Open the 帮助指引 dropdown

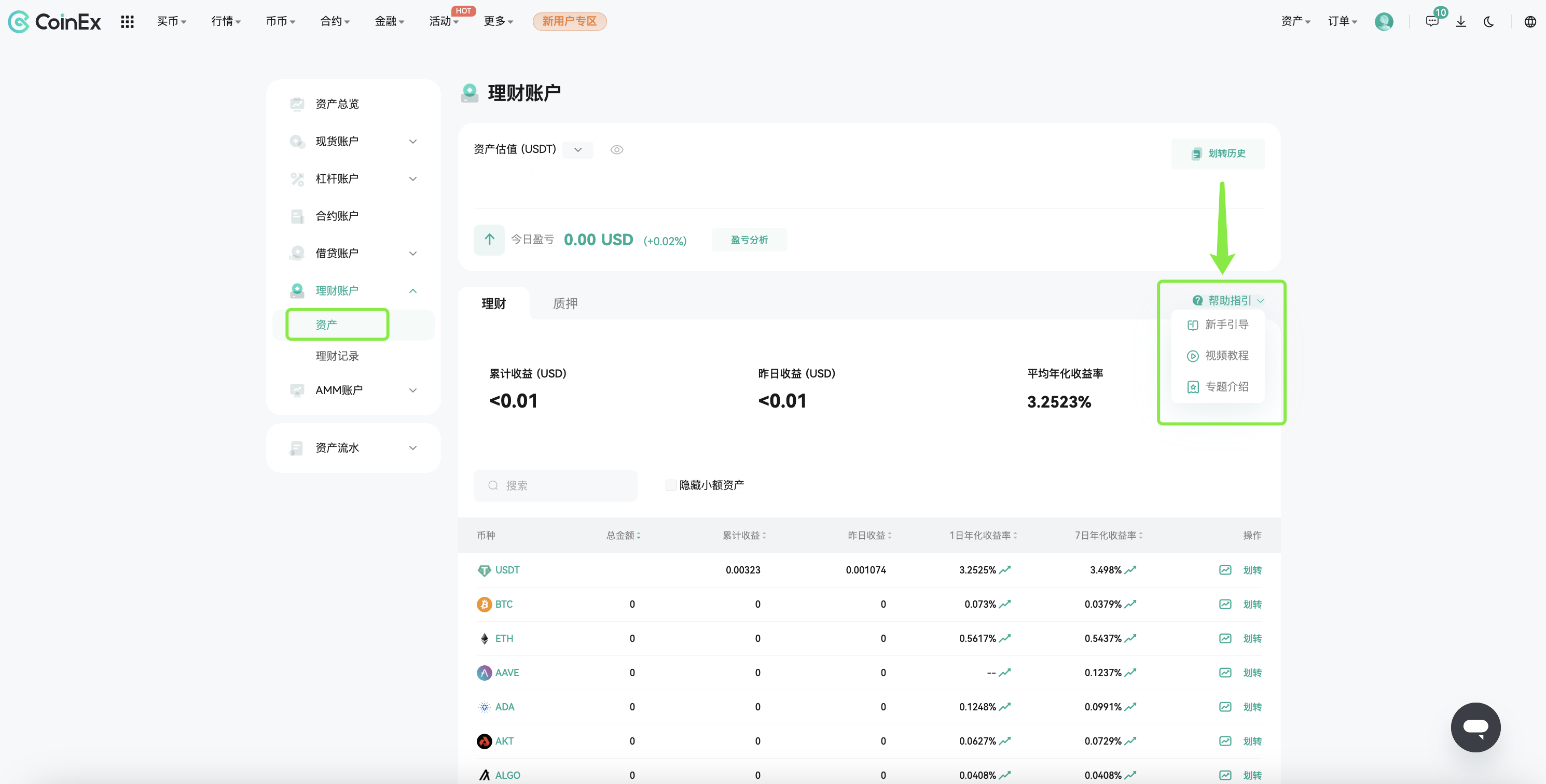coord(1228,301)
